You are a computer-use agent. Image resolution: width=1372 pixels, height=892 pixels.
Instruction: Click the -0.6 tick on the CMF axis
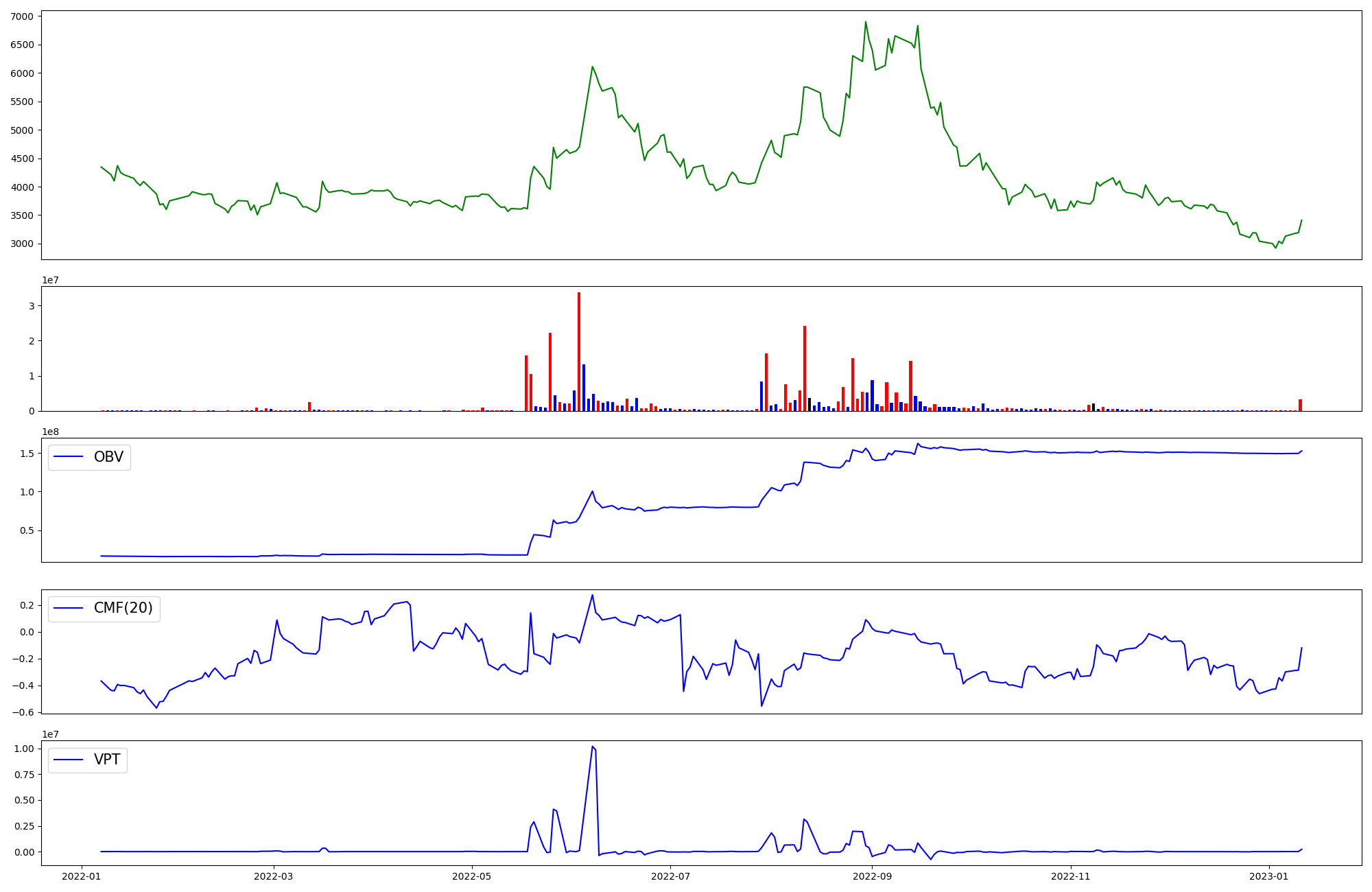coord(22,712)
